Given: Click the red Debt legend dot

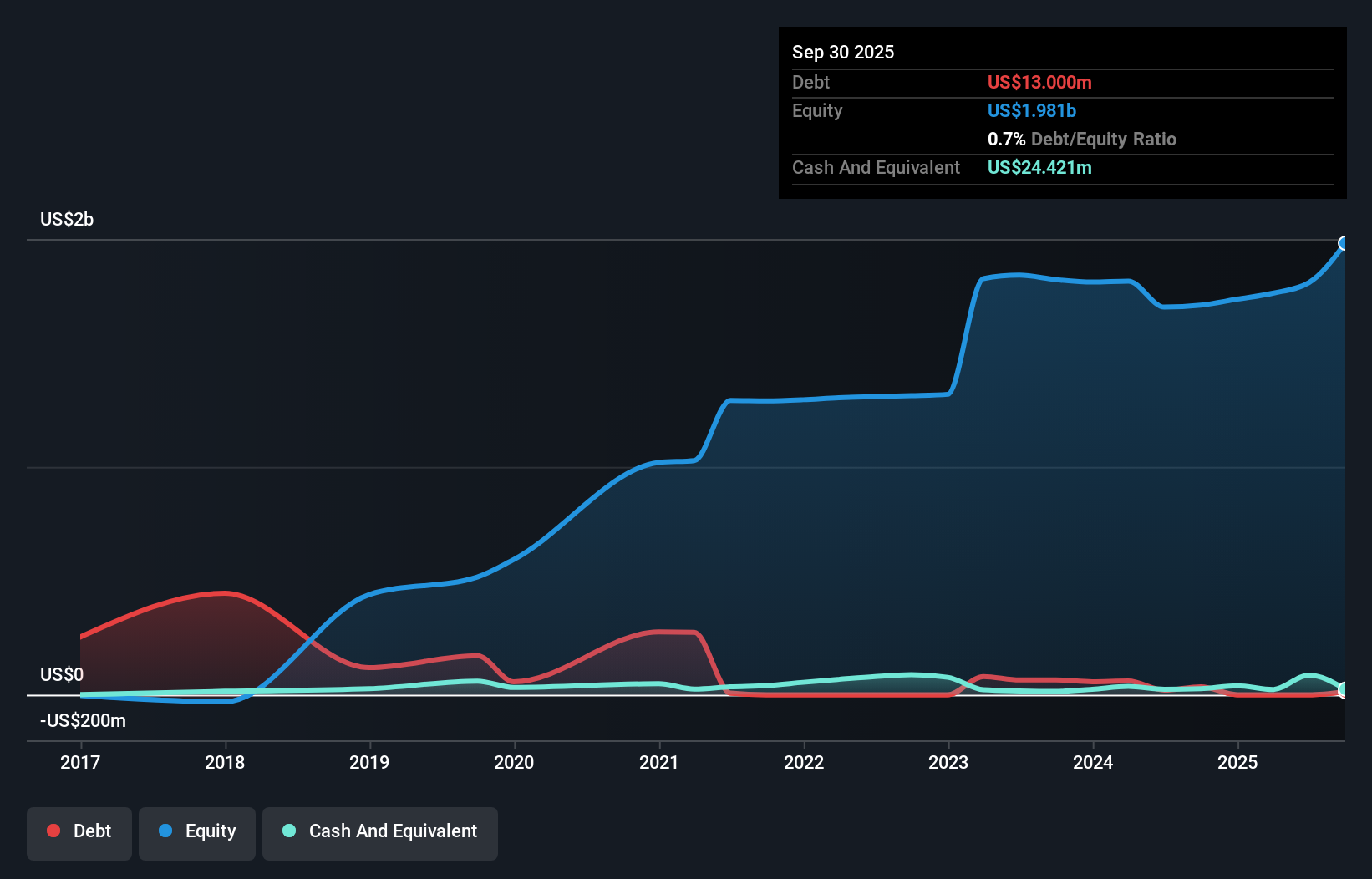Looking at the screenshot, I should tap(53, 831).
